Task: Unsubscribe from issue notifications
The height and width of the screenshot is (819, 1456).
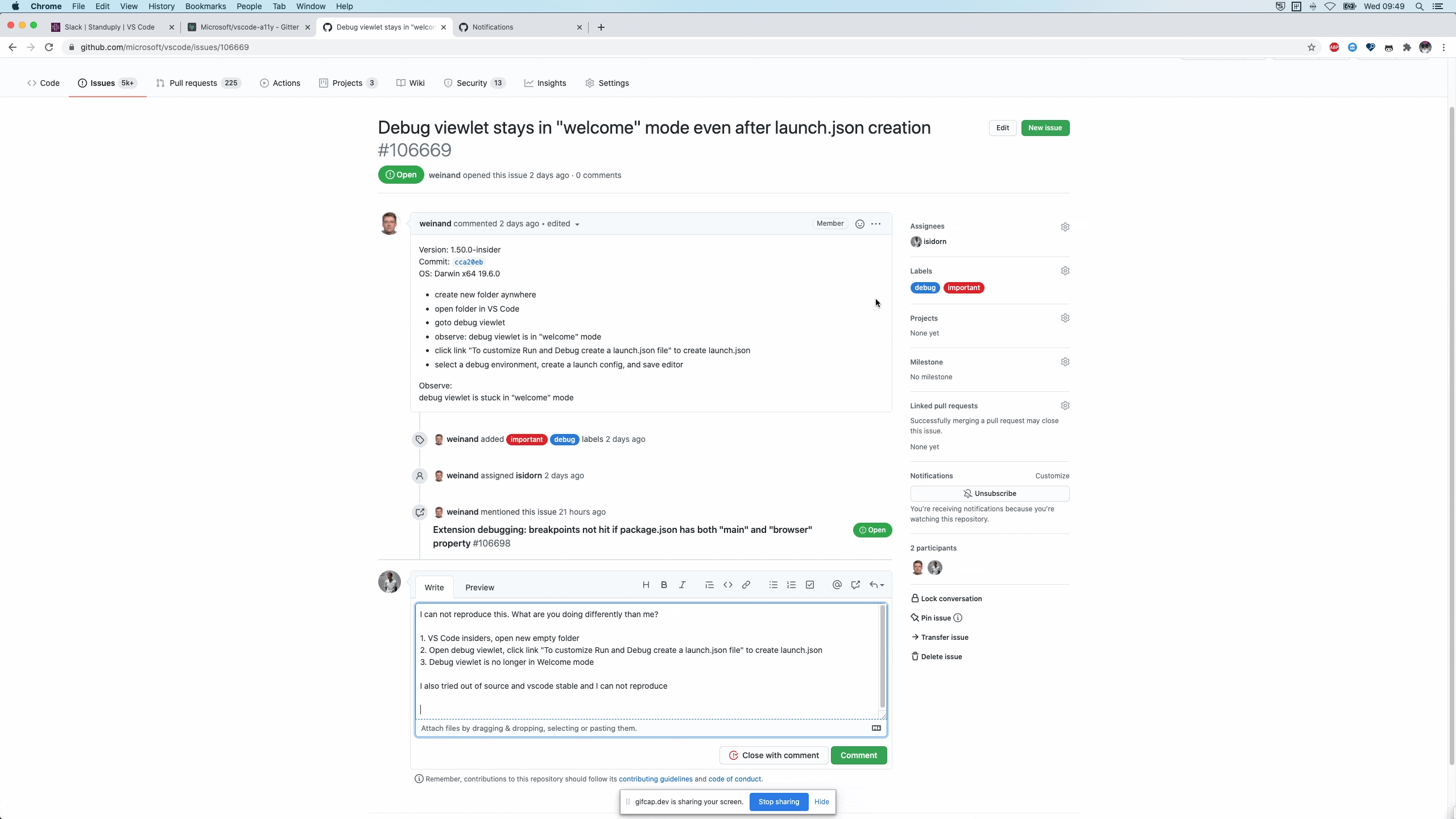Action: tap(990, 493)
